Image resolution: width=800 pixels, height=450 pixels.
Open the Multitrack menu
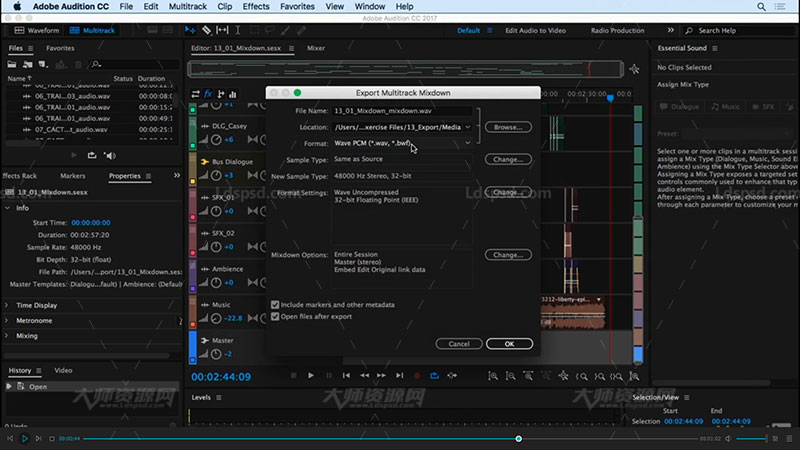coord(188,7)
